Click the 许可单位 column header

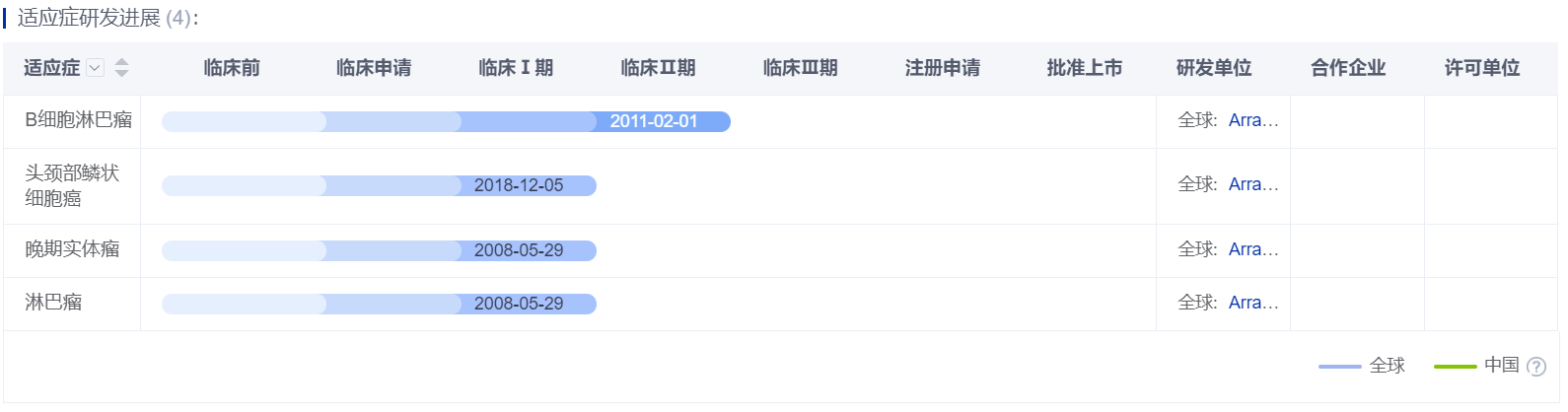(1482, 68)
